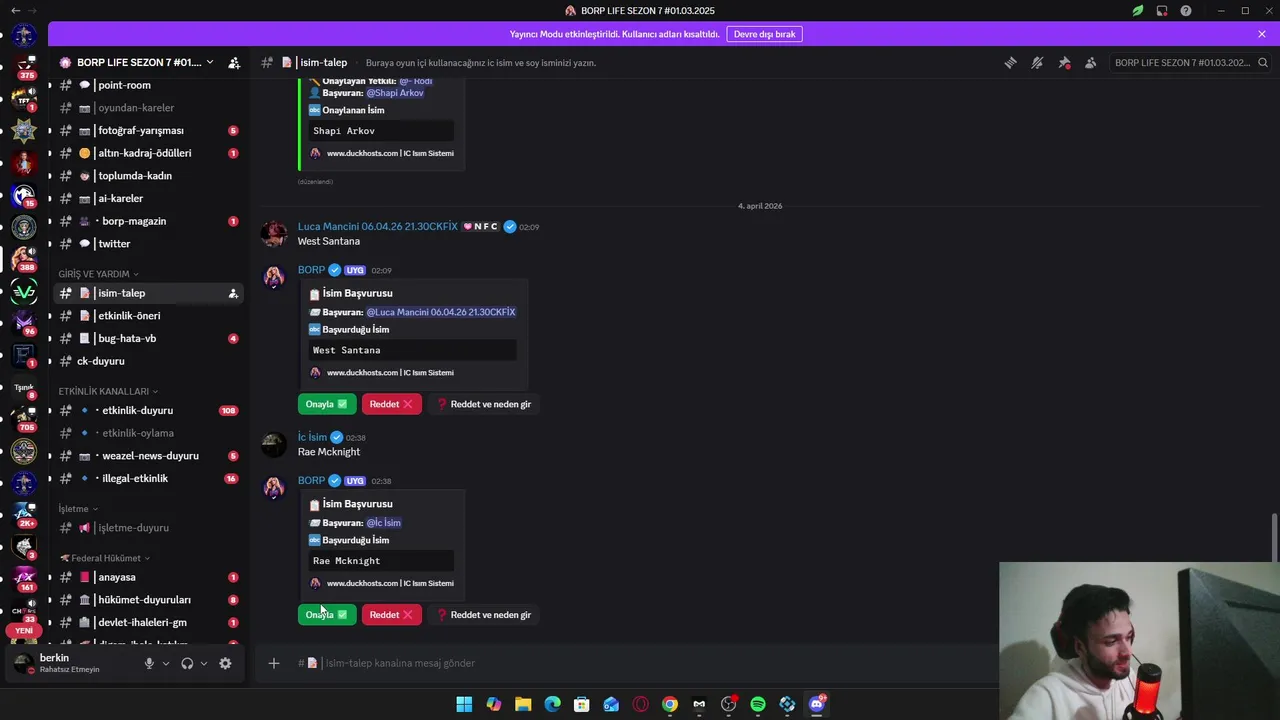Click Reddet ve neden gir for Rae Mcknight
Screen dimensions: 1280x720
tap(484, 615)
